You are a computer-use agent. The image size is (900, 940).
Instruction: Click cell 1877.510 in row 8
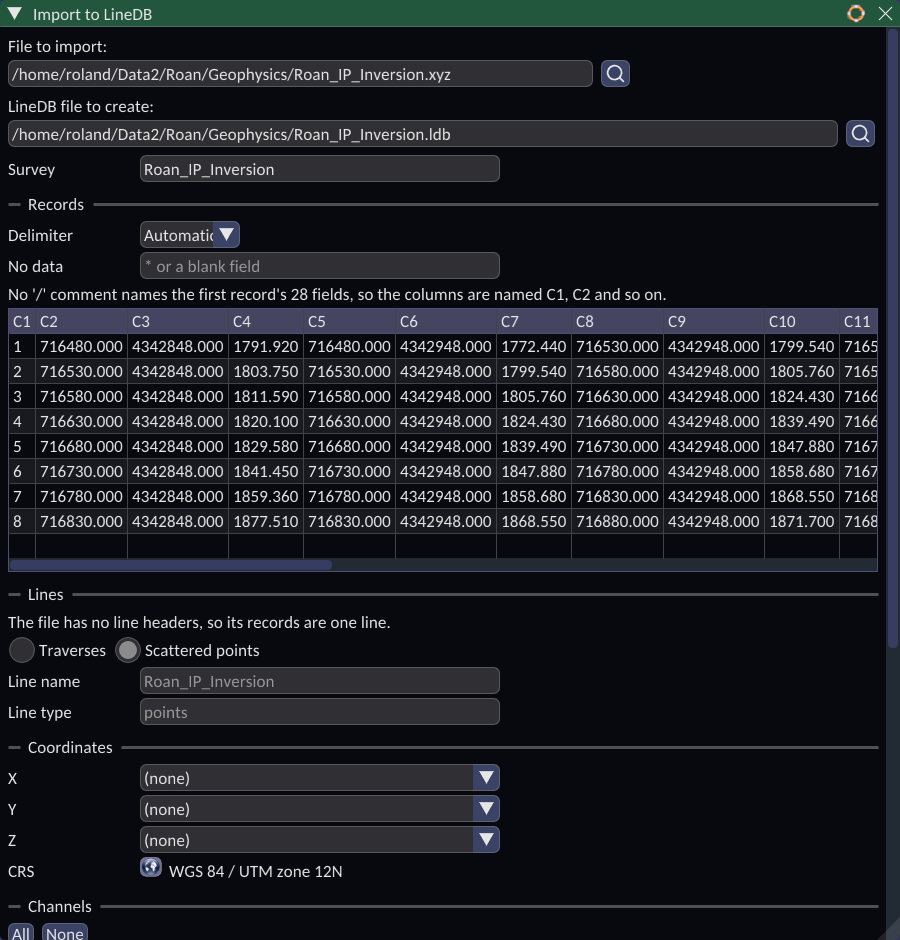tap(266, 522)
